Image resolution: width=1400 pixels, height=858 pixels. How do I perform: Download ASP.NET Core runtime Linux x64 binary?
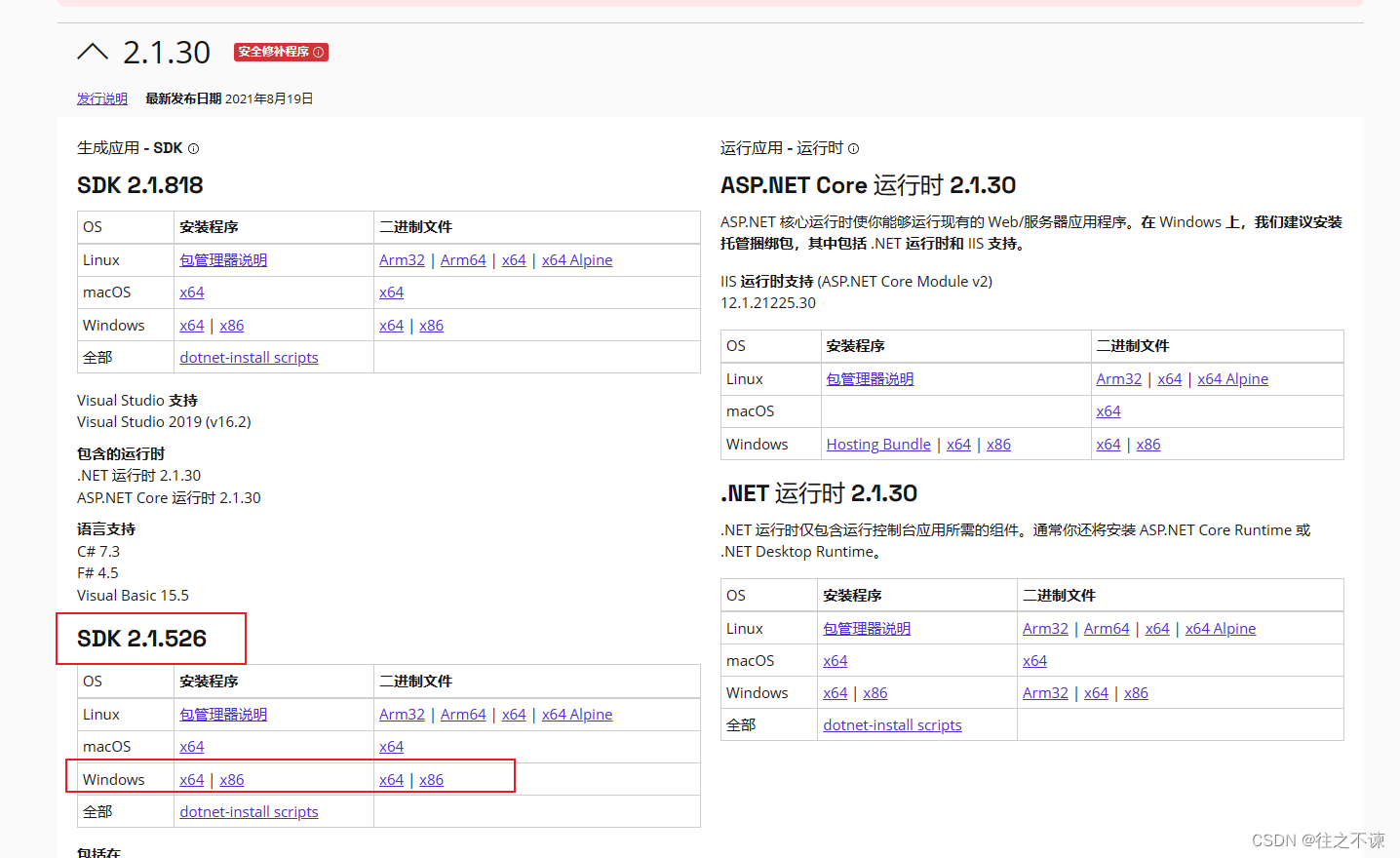tap(1170, 379)
